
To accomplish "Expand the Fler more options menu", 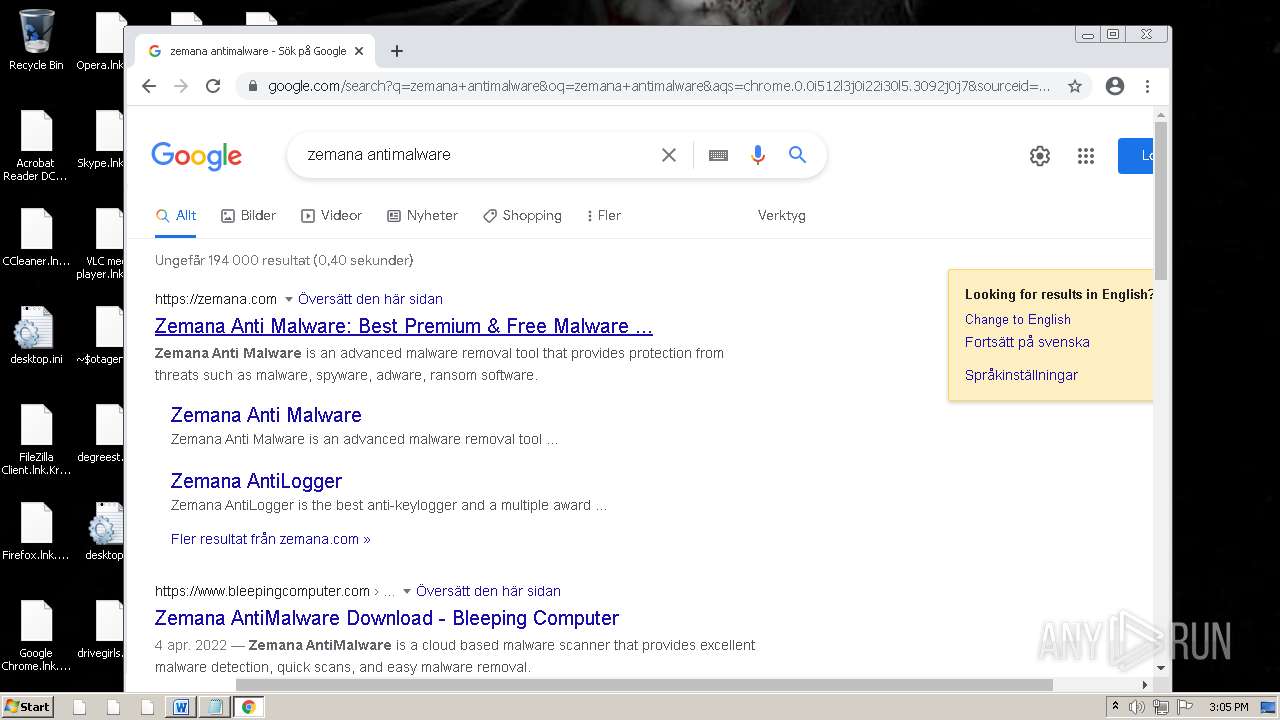I will 604,216.
